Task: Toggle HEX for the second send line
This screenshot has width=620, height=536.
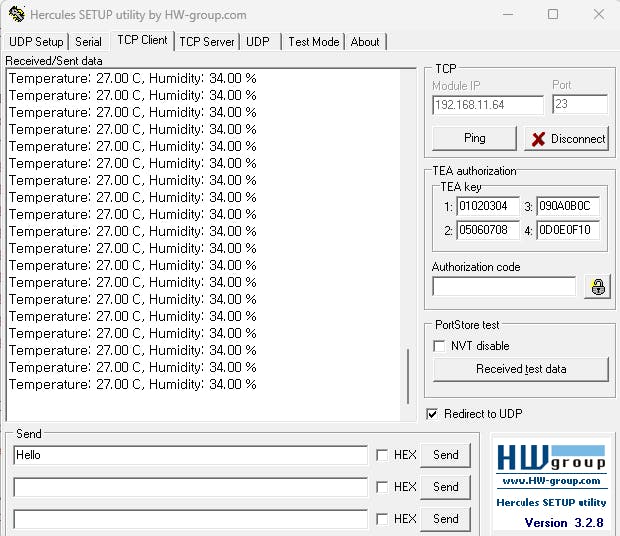Action: [x=382, y=487]
